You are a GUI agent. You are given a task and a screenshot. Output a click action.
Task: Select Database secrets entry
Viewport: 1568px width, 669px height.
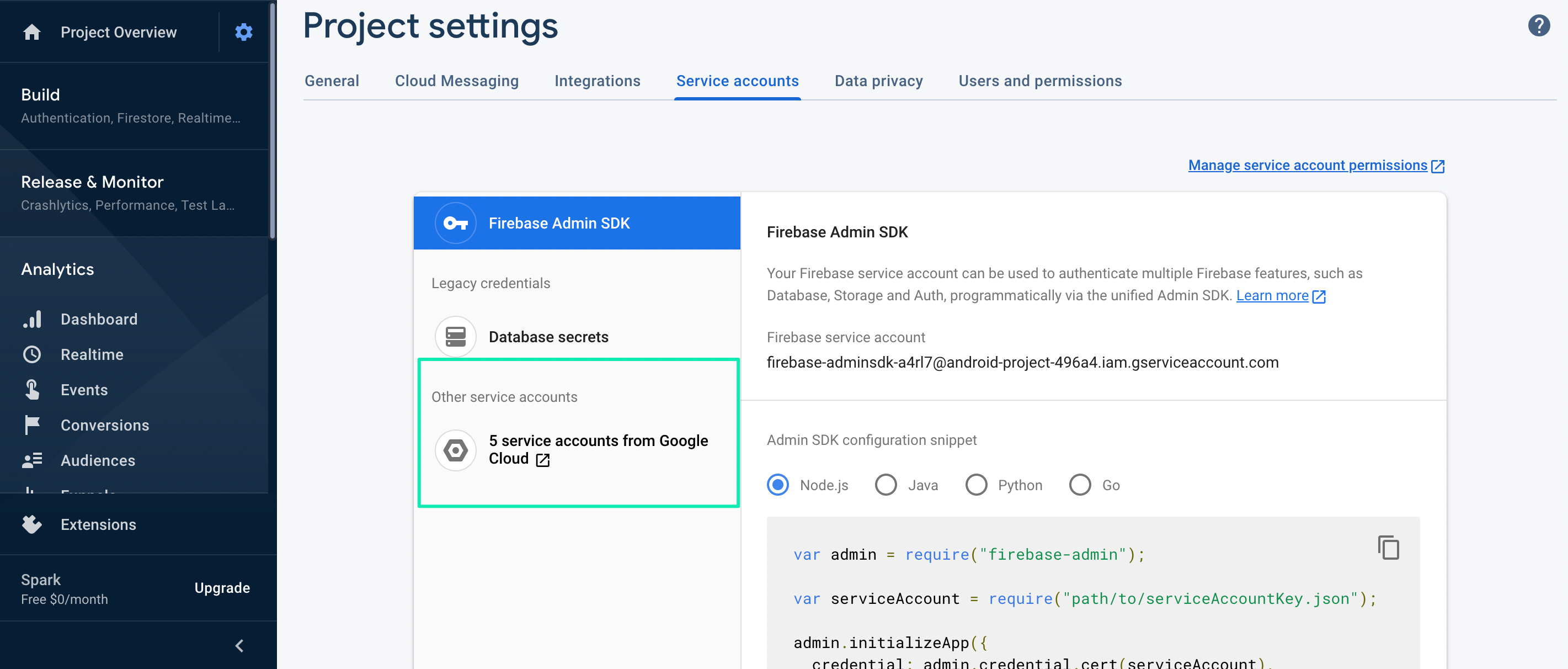coord(577,337)
